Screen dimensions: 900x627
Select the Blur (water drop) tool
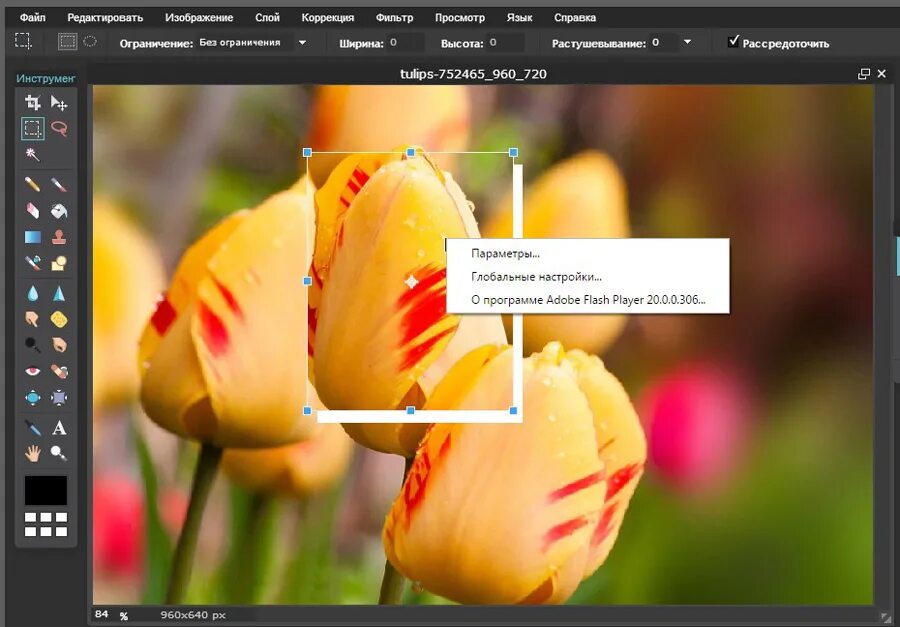point(33,293)
